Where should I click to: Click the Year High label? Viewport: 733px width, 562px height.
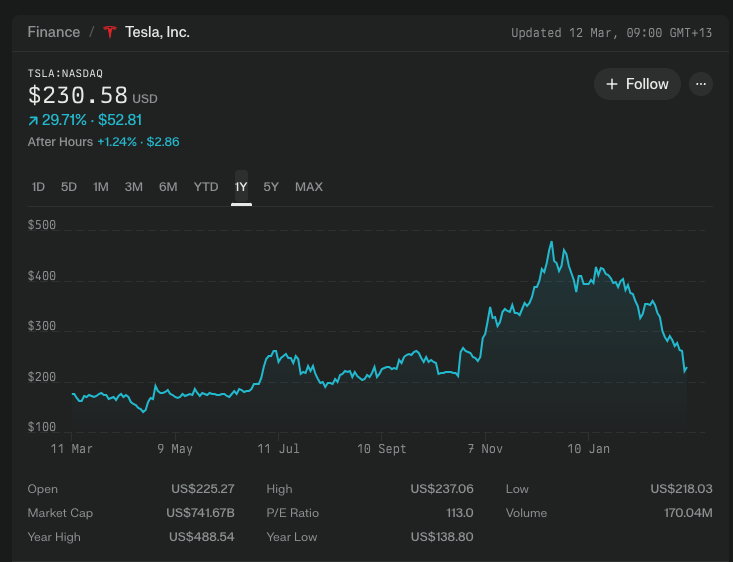[x=54, y=537]
